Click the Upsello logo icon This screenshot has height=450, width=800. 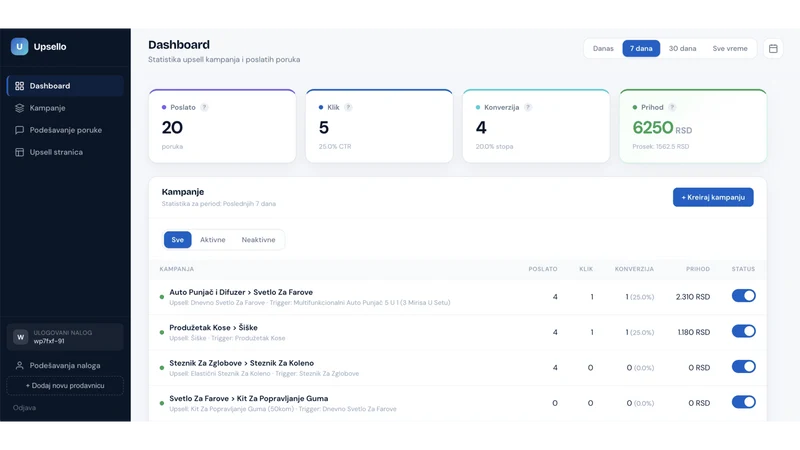[19, 46]
